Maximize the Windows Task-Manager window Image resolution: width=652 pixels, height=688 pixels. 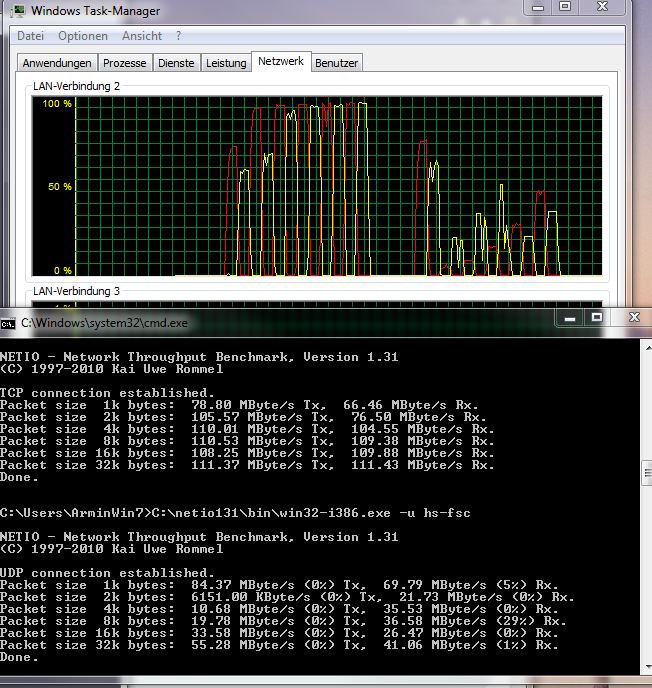565,7
